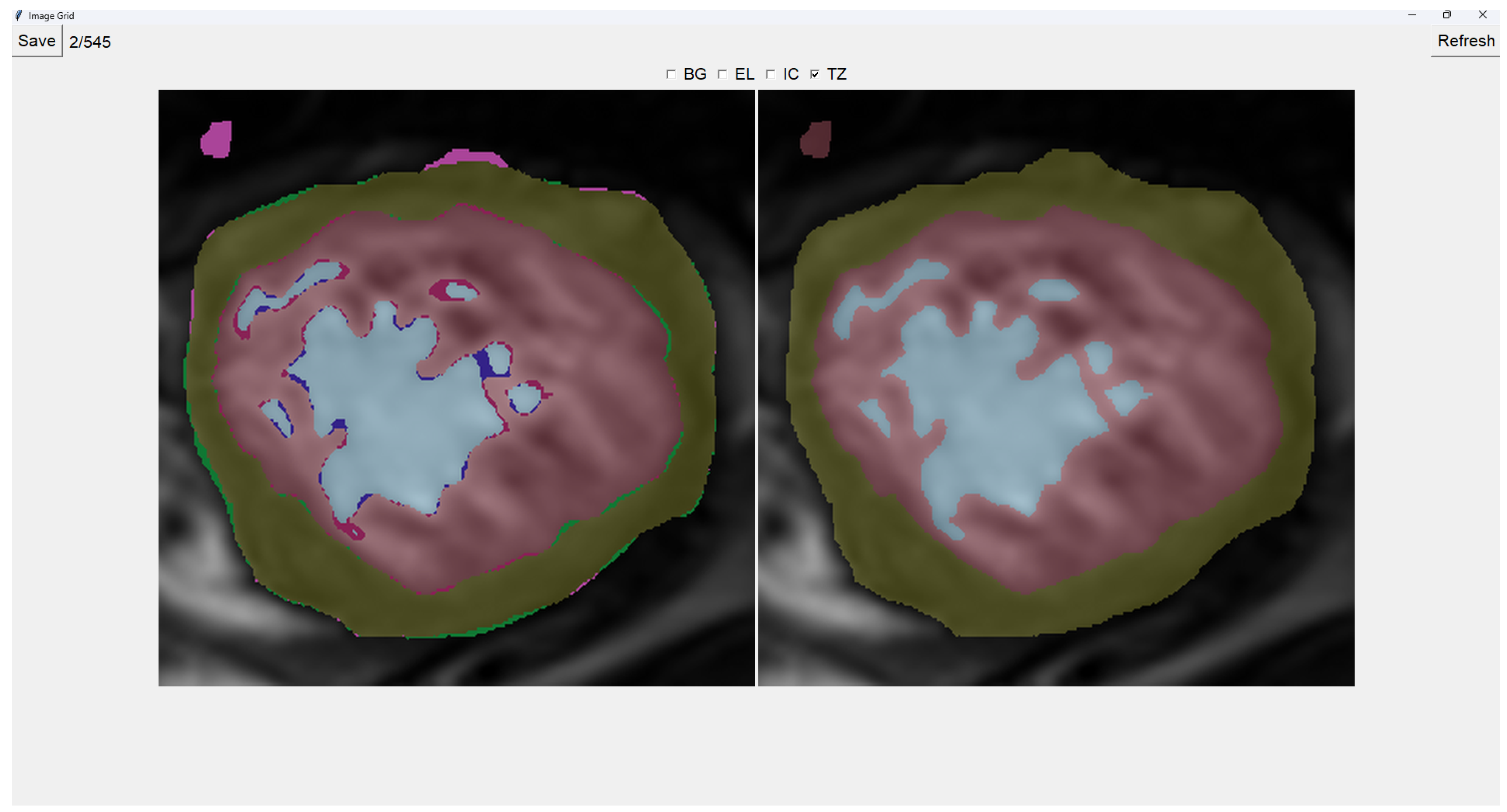Click the TZ label text
This screenshot has height=812, width=1507.
pyautogui.click(x=836, y=74)
